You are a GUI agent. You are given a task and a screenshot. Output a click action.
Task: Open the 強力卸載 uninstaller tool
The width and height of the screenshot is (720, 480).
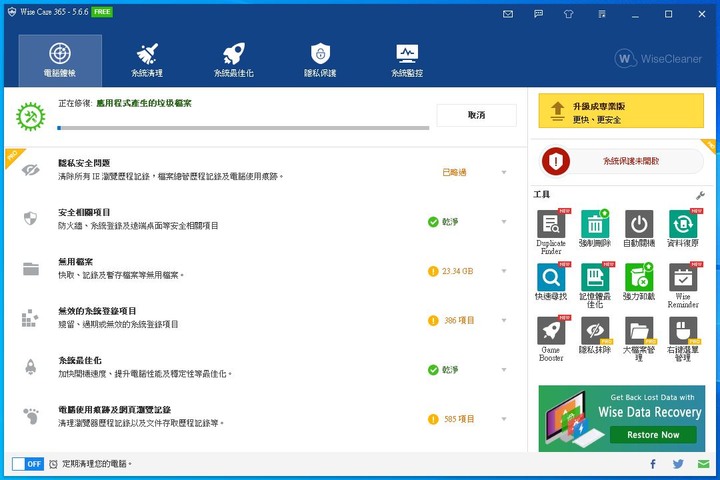point(639,278)
